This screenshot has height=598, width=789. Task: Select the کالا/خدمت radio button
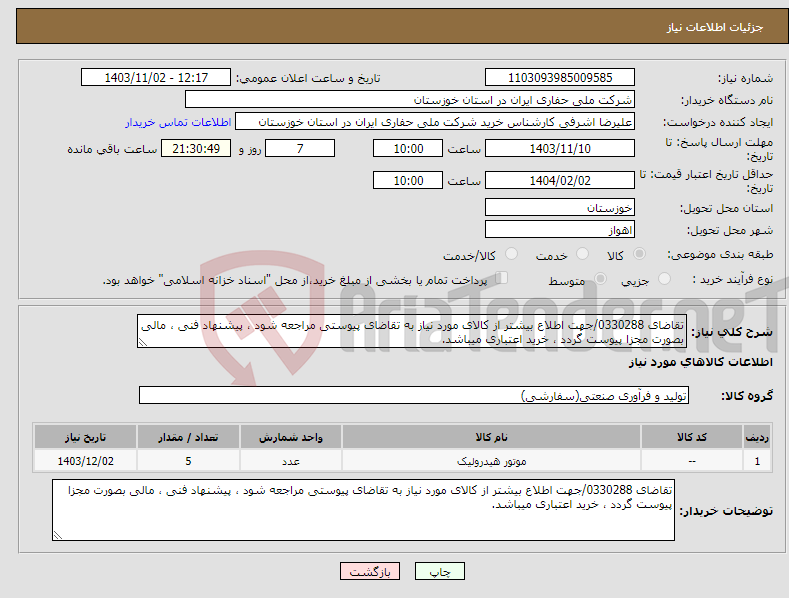pyautogui.click(x=511, y=254)
